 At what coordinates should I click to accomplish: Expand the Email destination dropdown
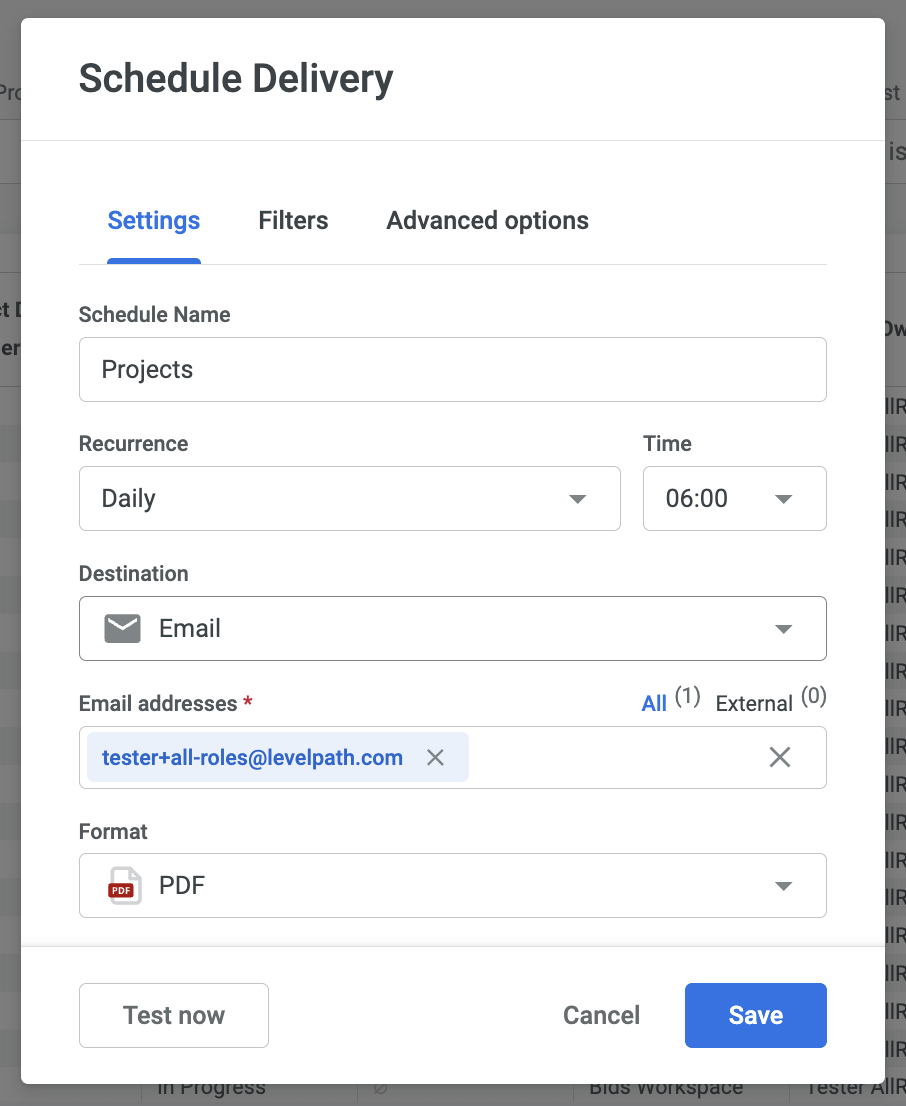452,629
